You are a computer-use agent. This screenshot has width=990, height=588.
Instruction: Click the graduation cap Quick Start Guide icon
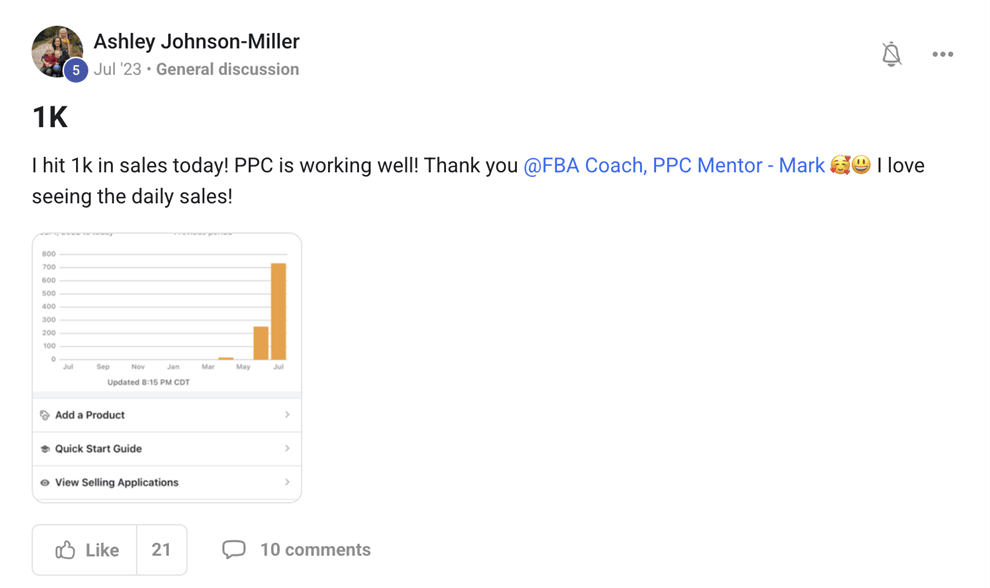click(45, 449)
